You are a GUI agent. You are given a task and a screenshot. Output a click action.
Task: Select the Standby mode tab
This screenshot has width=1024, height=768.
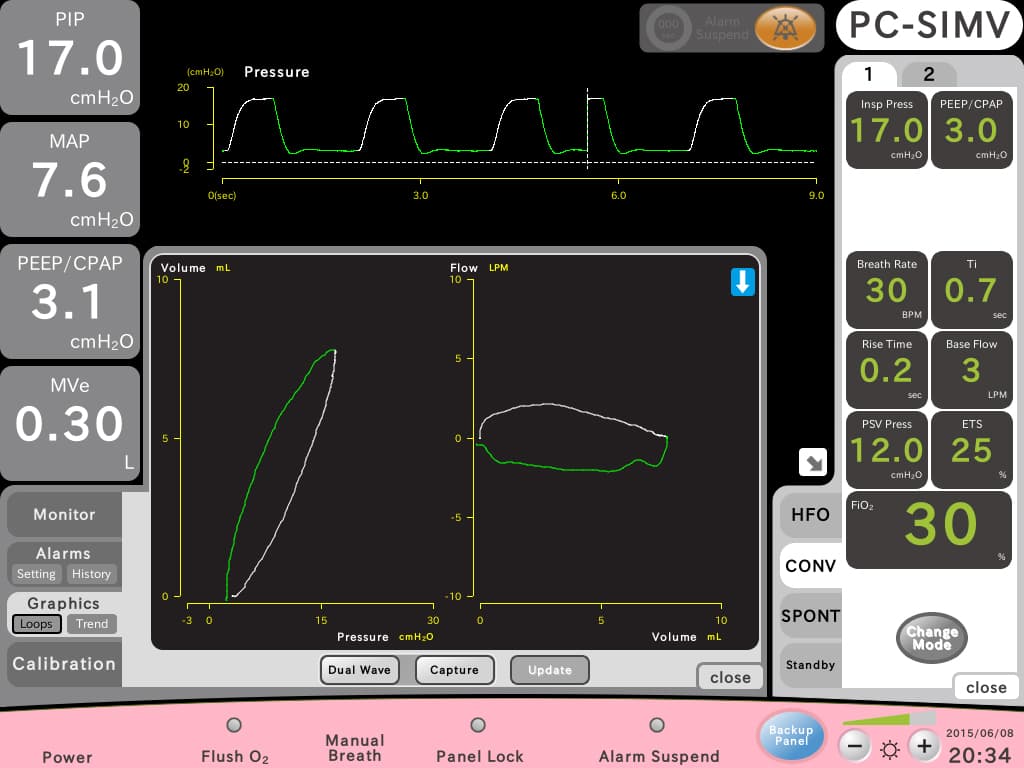pos(810,665)
